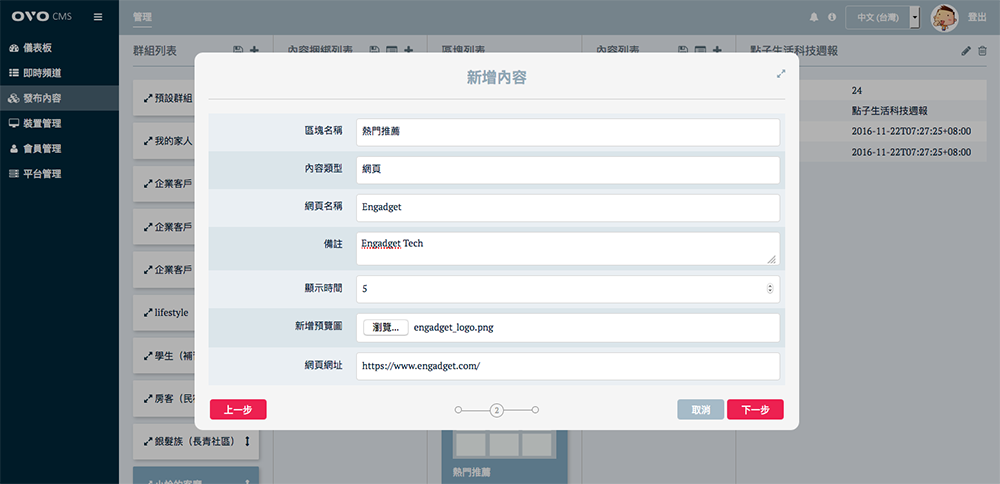Click 瀏覽 to choose a preview image

click(x=385, y=327)
